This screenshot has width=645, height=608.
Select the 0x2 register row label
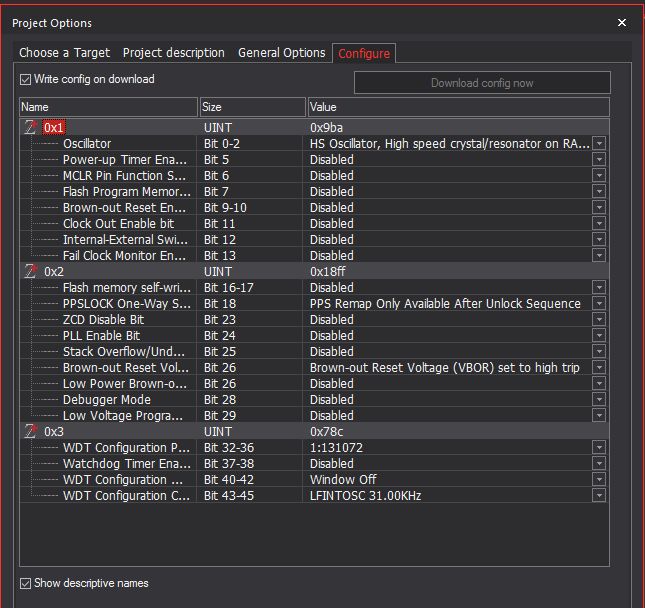[54, 272]
